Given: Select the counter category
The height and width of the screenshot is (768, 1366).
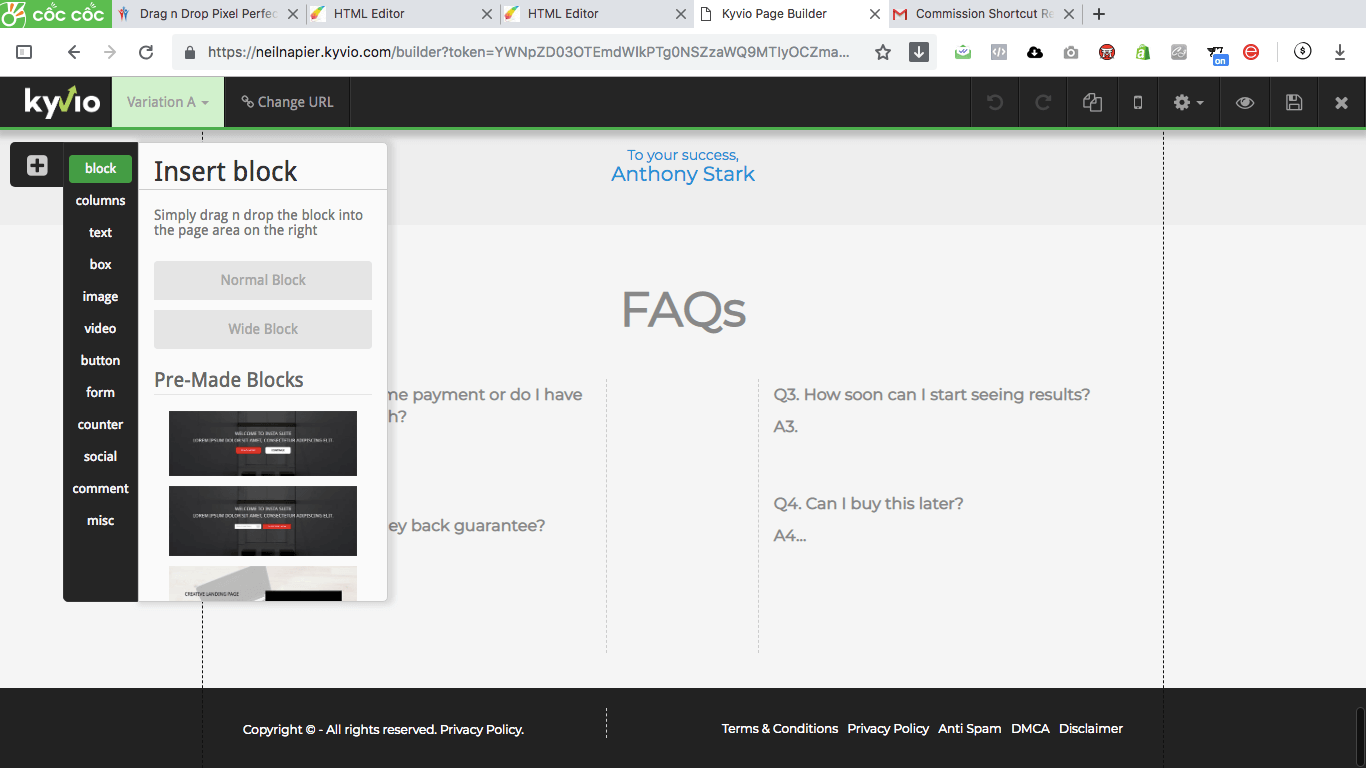Looking at the screenshot, I should point(100,424).
